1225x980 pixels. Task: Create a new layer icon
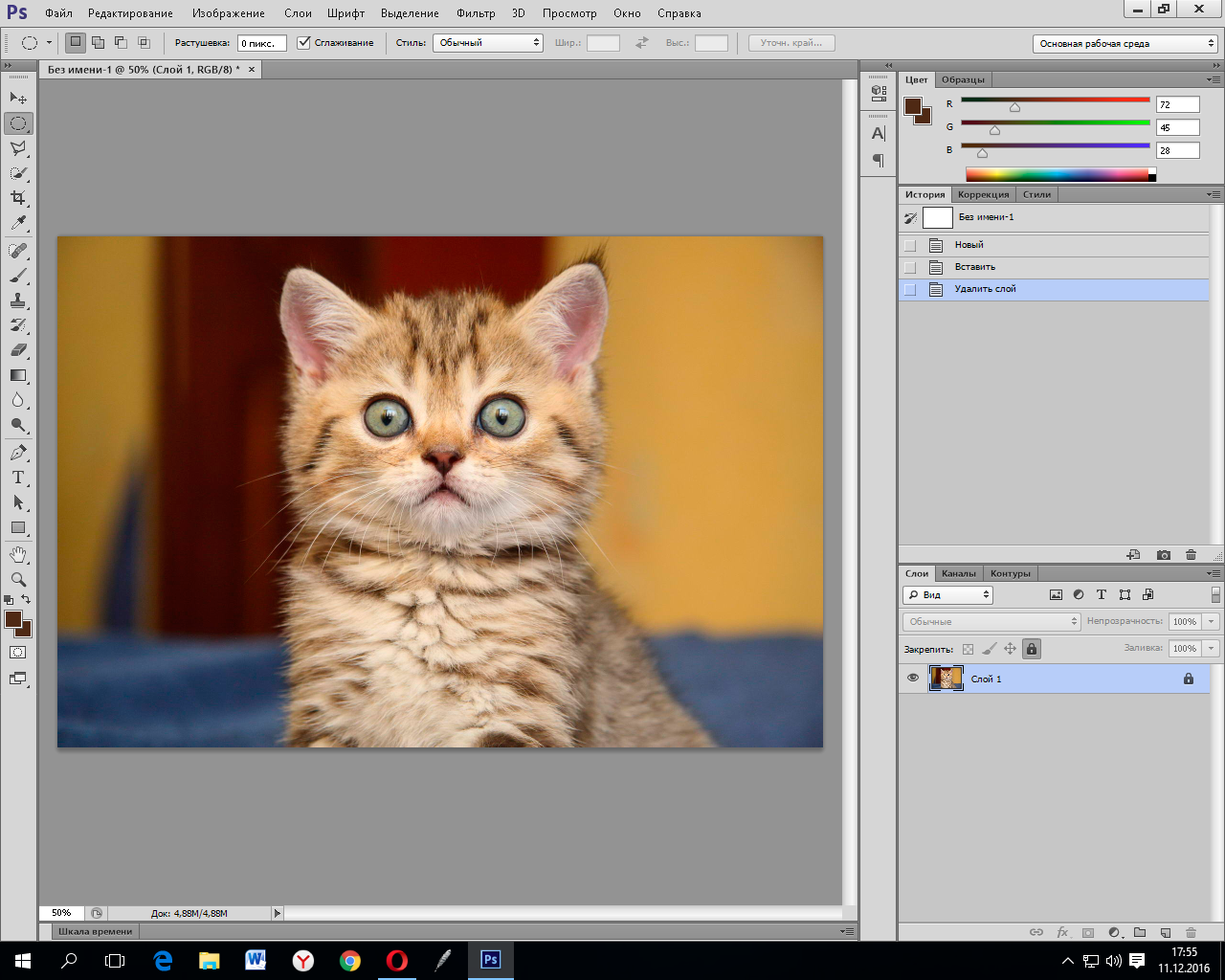(x=1165, y=932)
